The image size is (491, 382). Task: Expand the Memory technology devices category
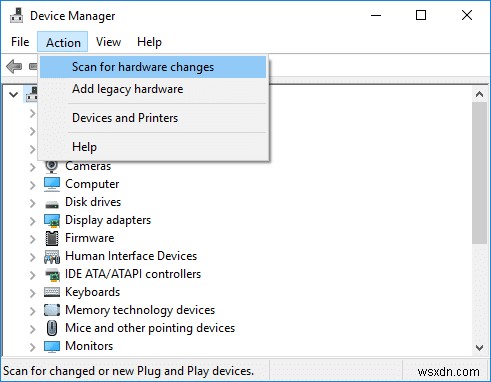click(32, 310)
